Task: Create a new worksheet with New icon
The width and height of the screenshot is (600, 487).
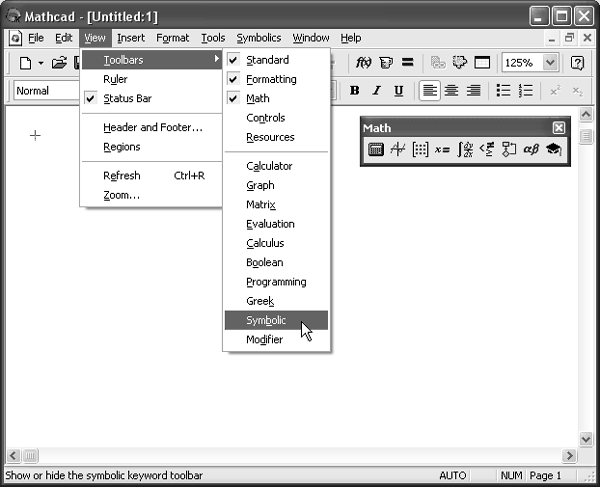Action: (x=26, y=63)
